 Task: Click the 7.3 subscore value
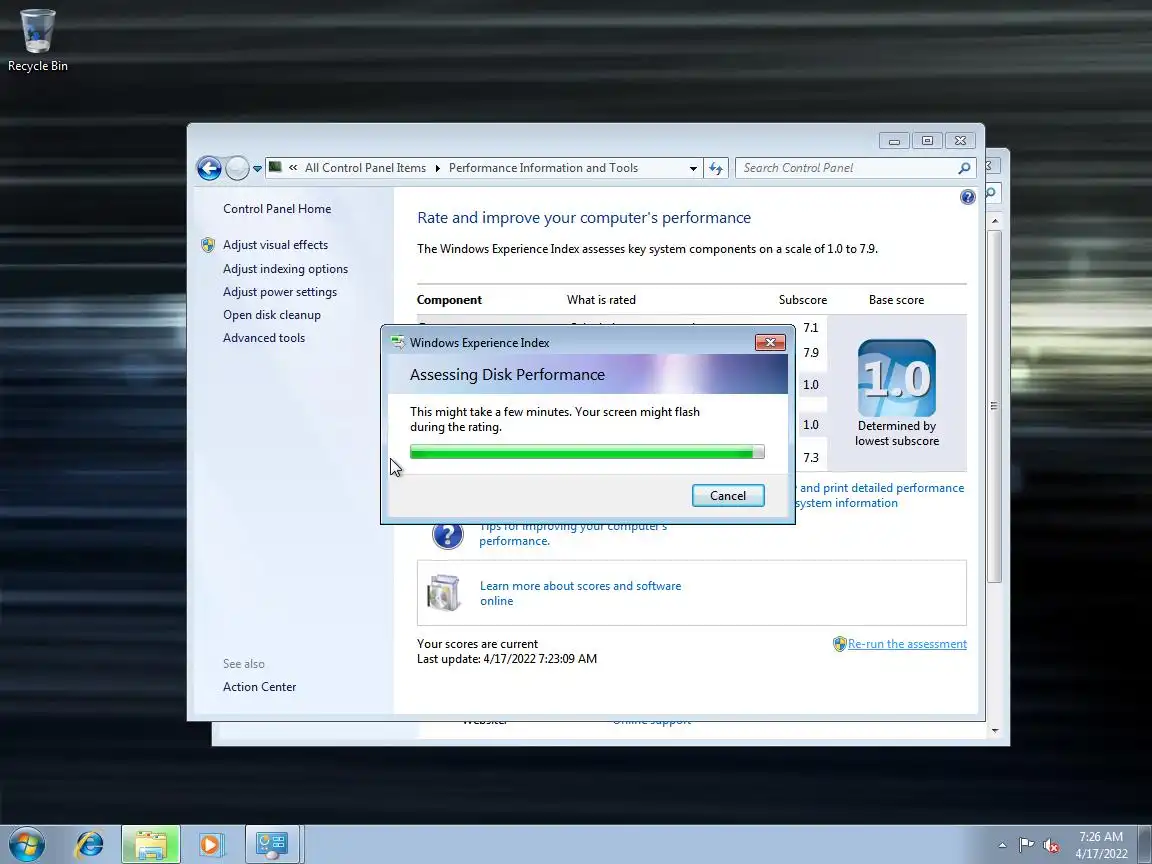810,458
